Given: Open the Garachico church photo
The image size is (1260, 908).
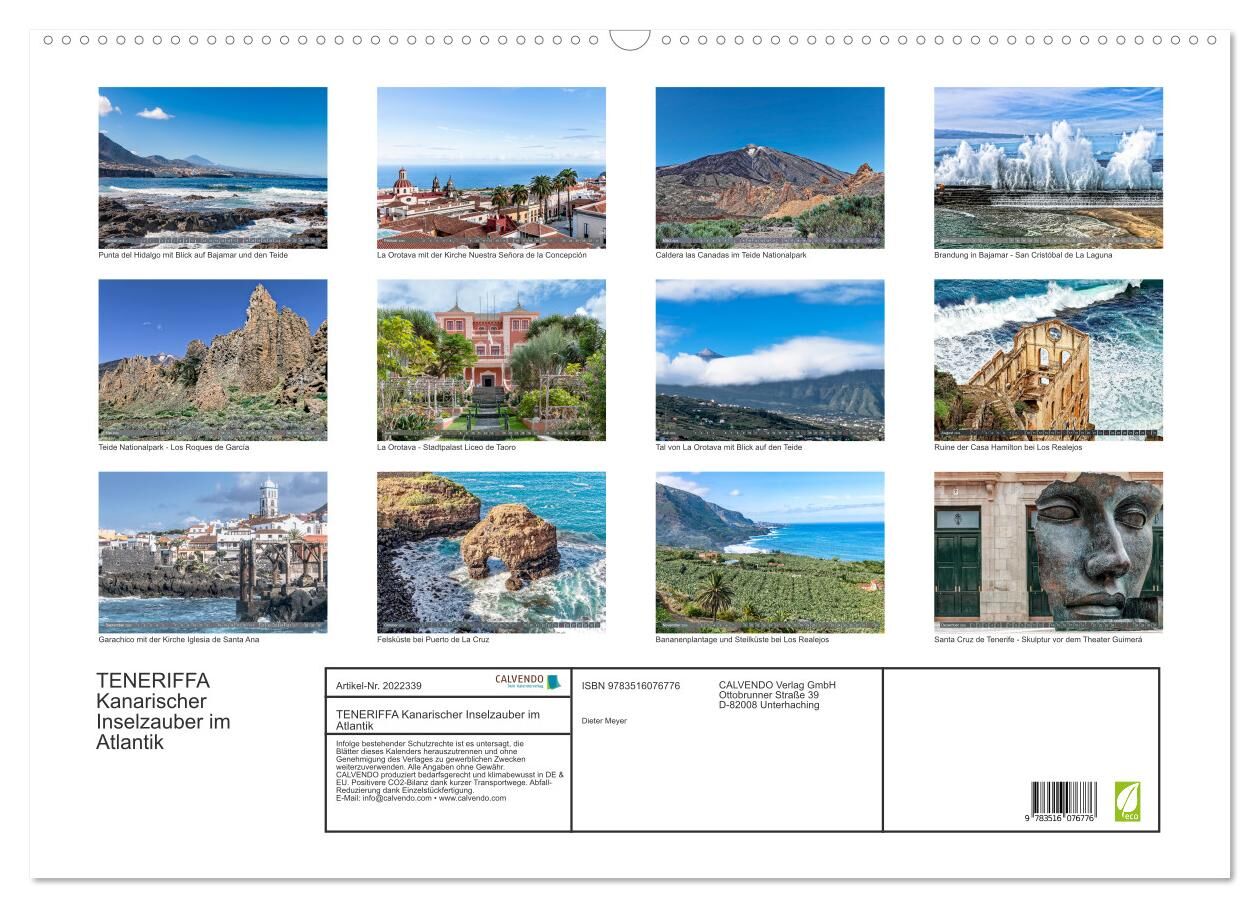Looking at the screenshot, I should point(213,552).
